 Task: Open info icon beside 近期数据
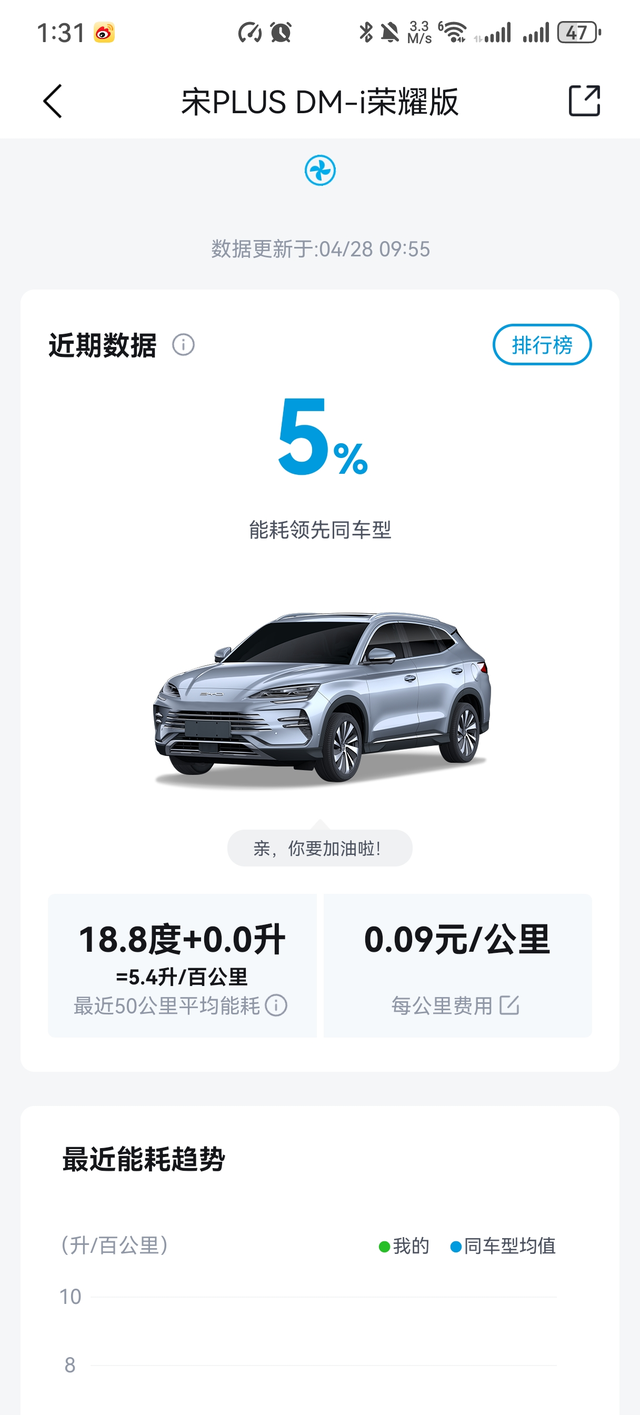click(x=183, y=345)
